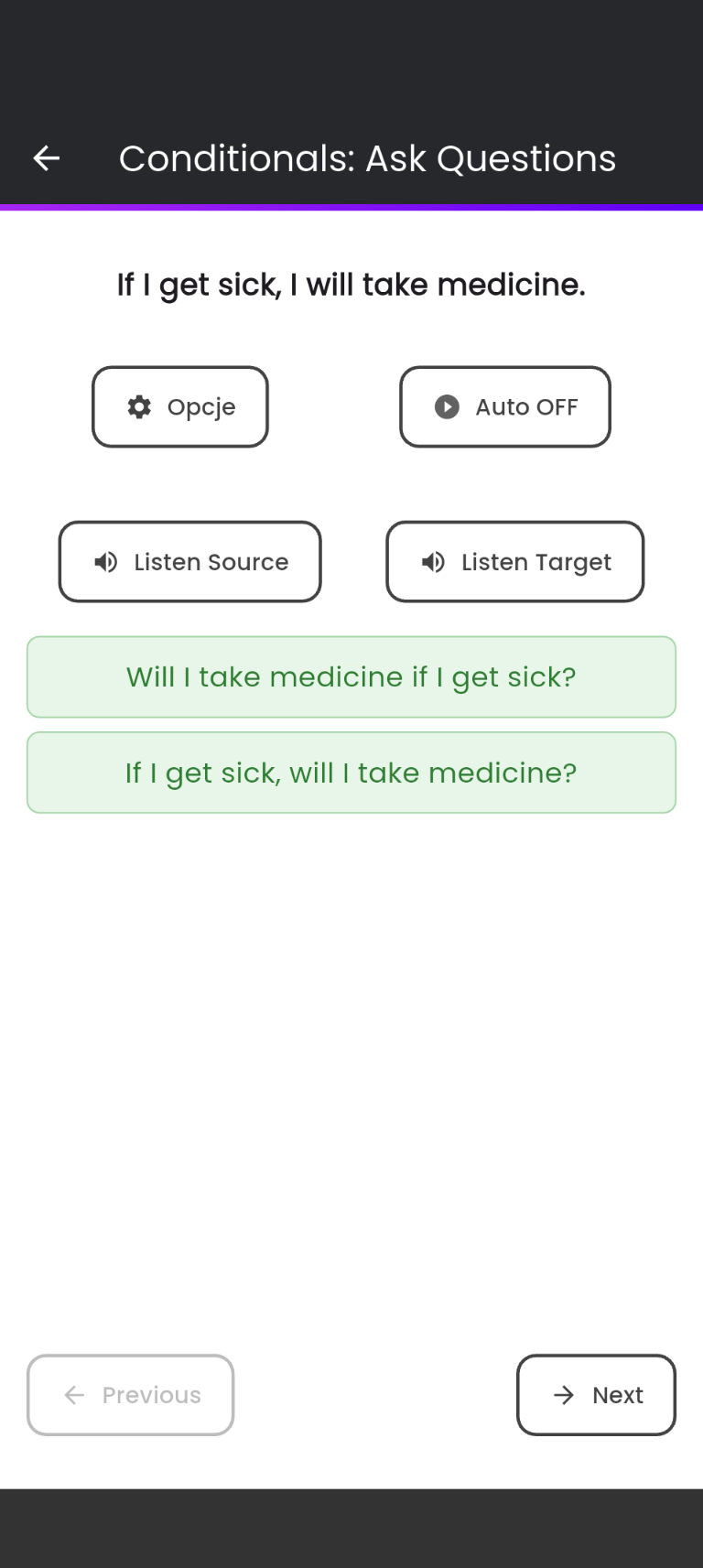703x1568 pixels.
Task: Go to the Next question
Action: pyautogui.click(x=617, y=1395)
